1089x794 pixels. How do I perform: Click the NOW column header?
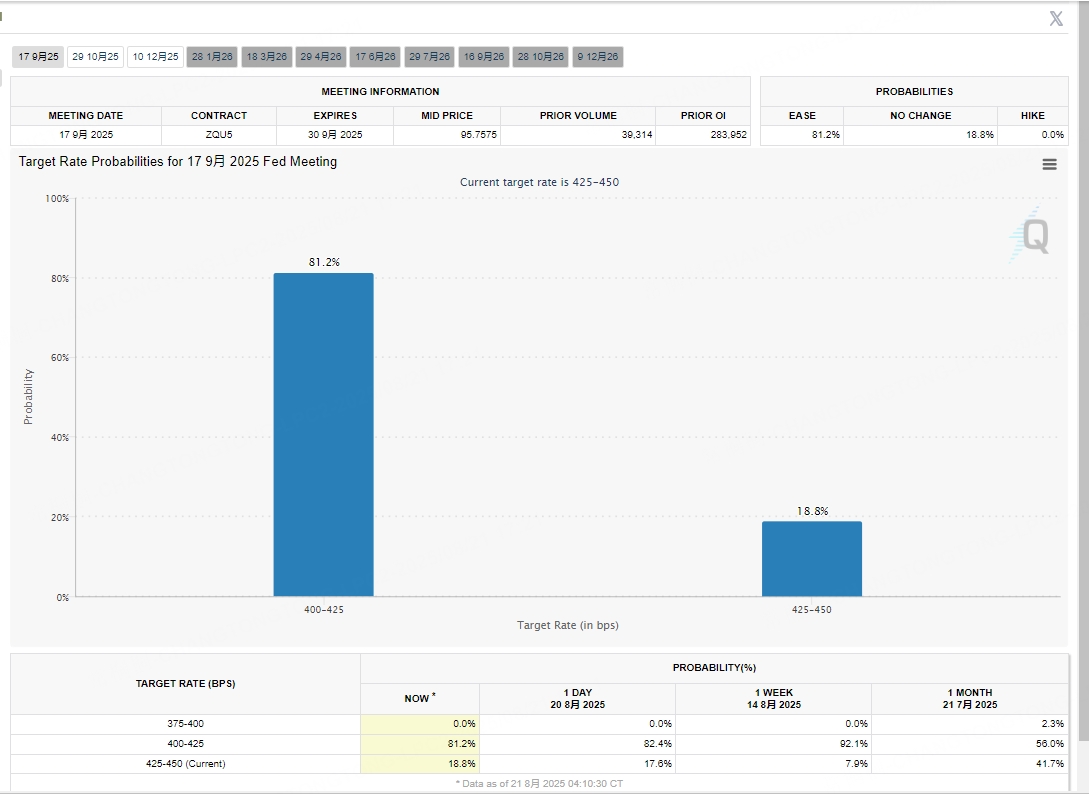coord(419,699)
